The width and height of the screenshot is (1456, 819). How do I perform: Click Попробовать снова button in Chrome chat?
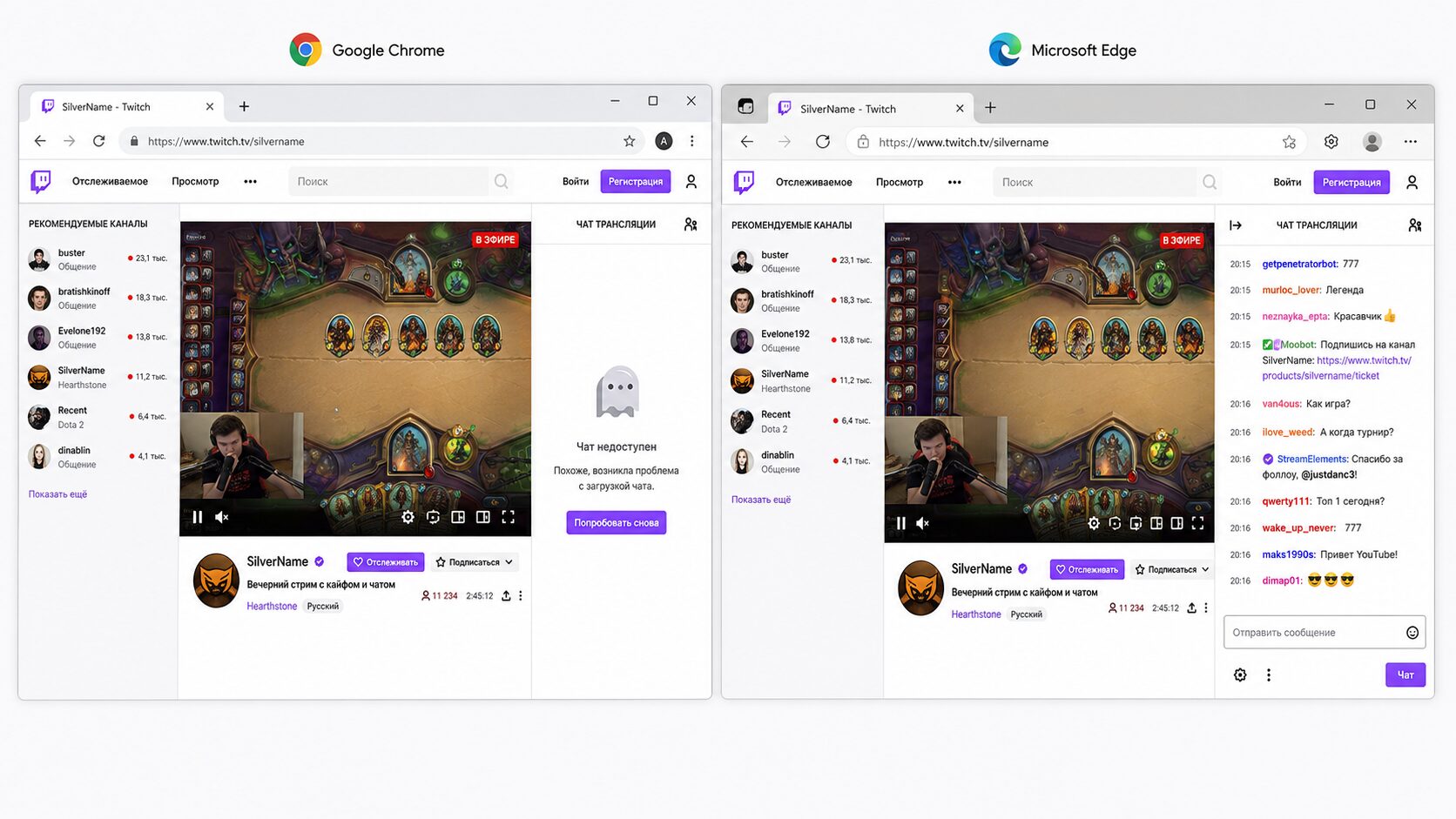pyautogui.click(x=617, y=522)
